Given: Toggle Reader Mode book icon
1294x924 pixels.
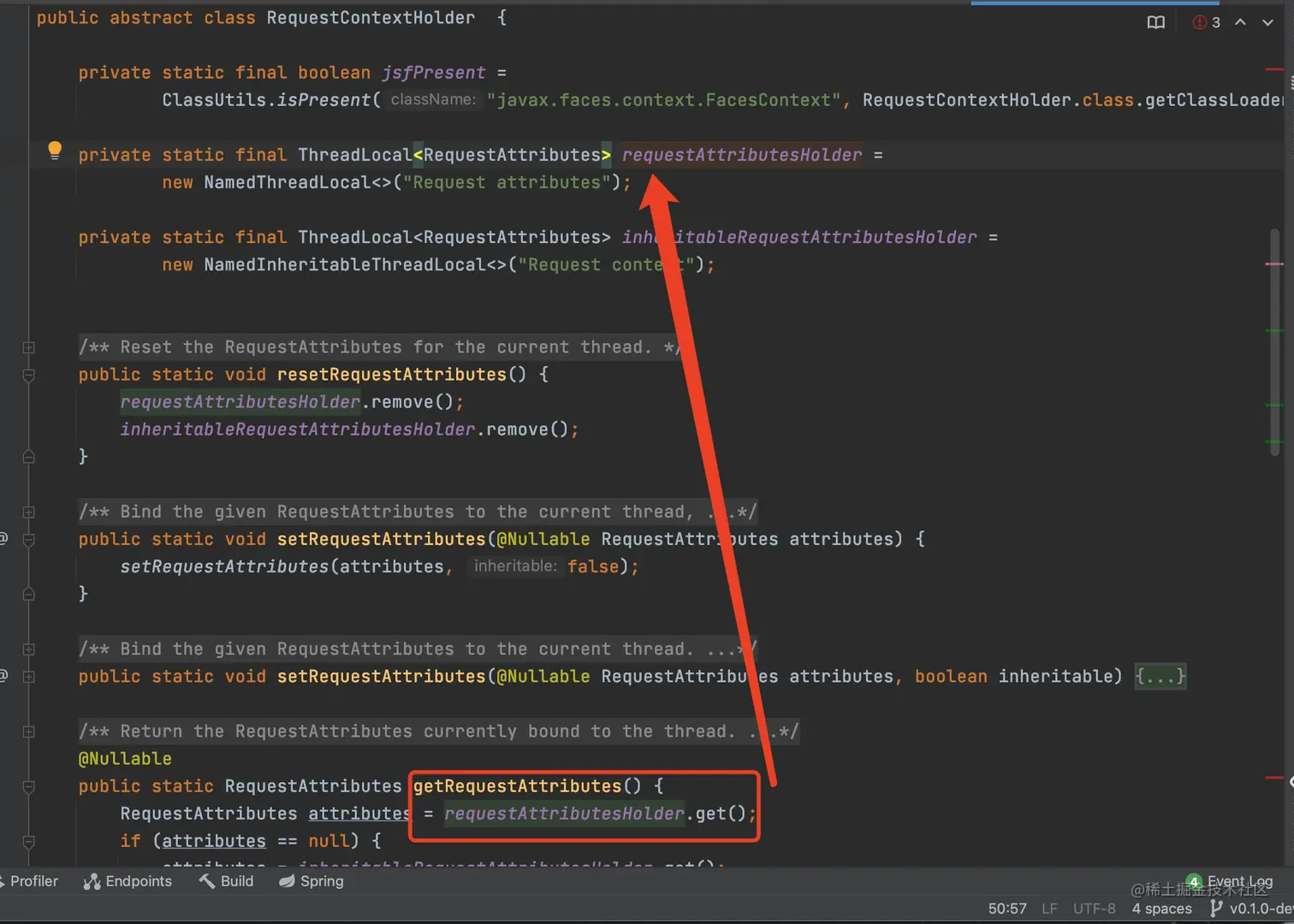Looking at the screenshot, I should point(1155,22).
